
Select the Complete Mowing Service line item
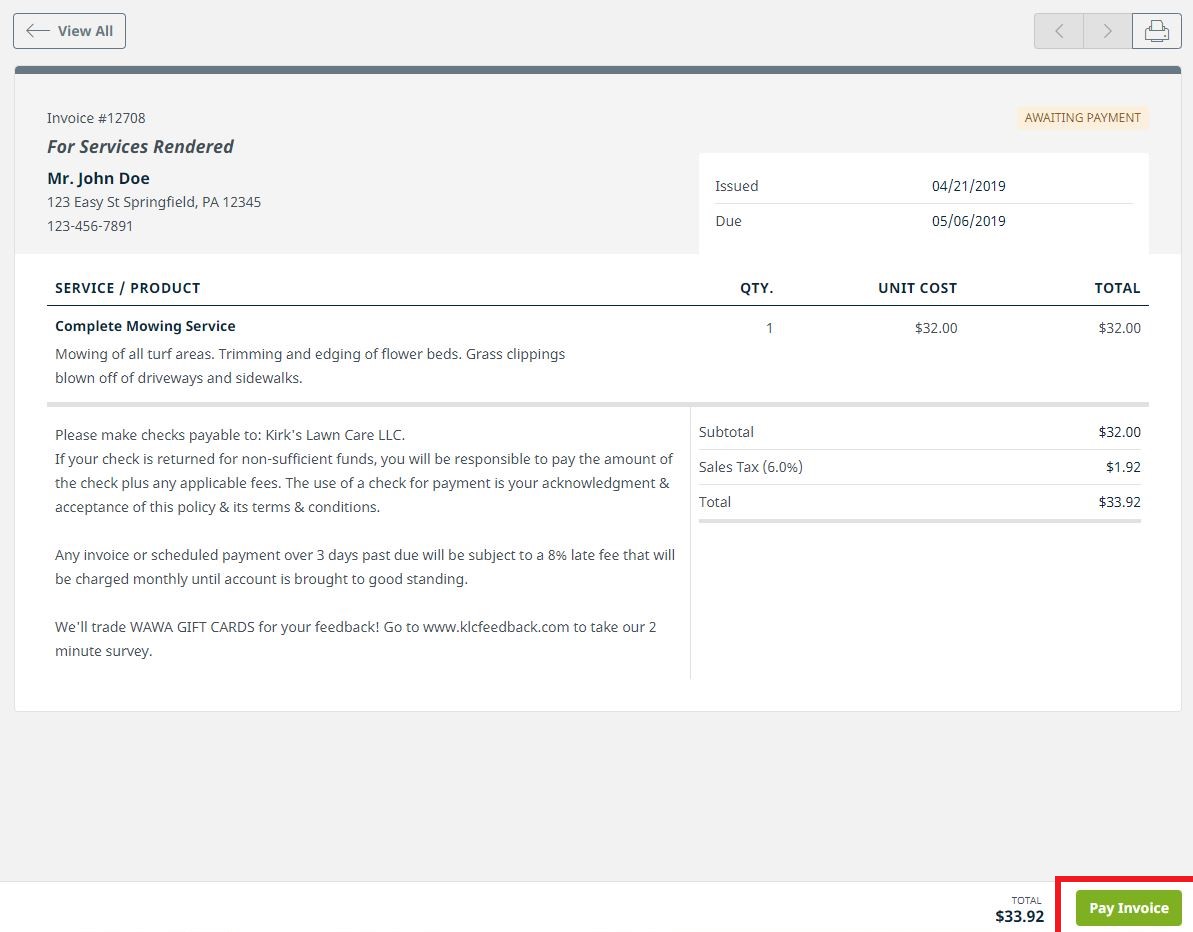tap(145, 327)
